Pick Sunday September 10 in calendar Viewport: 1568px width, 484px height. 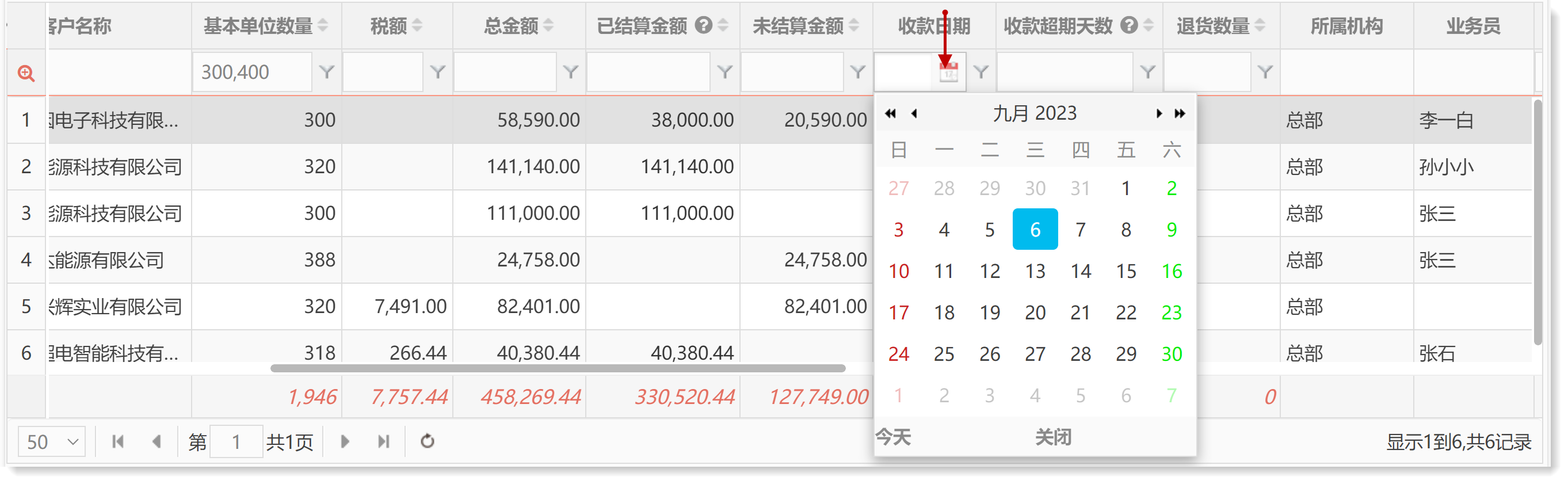(898, 271)
